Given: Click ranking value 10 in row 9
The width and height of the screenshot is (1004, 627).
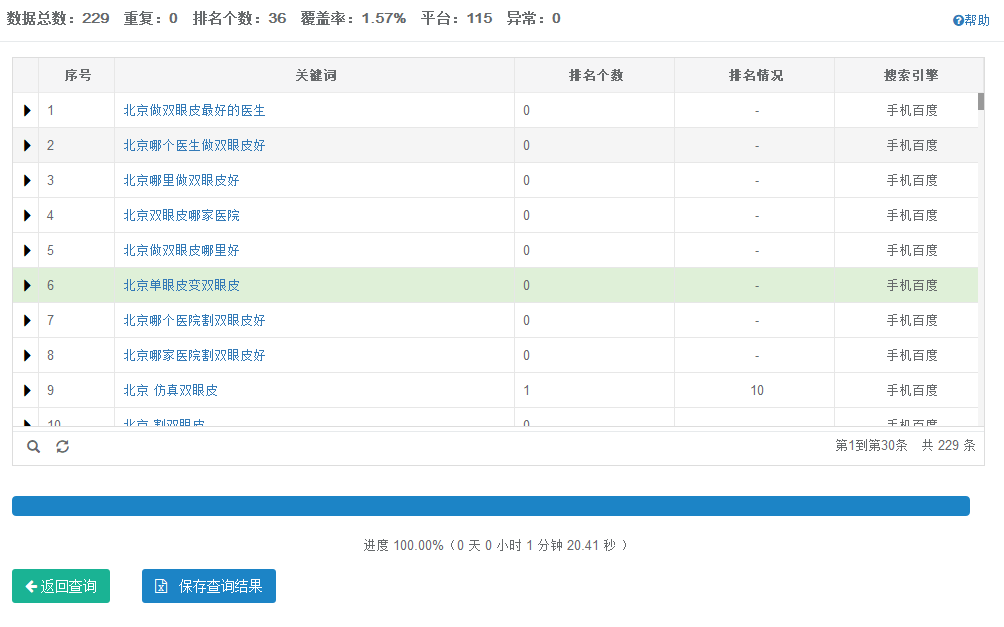Looking at the screenshot, I should click(x=757, y=390).
